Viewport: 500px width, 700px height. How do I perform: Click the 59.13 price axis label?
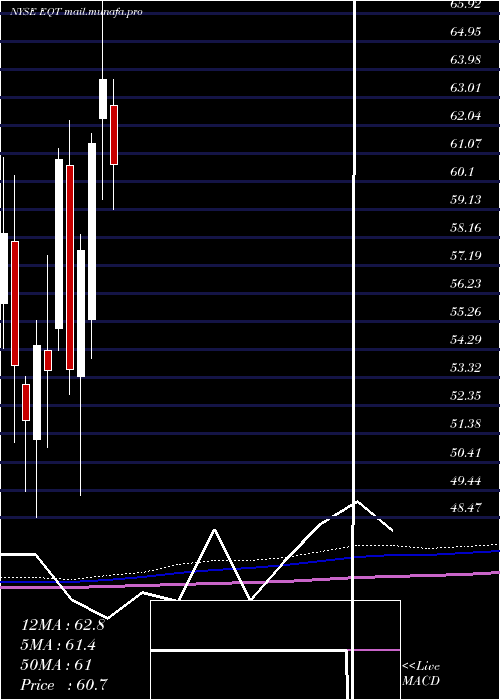pyautogui.click(x=466, y=200)
